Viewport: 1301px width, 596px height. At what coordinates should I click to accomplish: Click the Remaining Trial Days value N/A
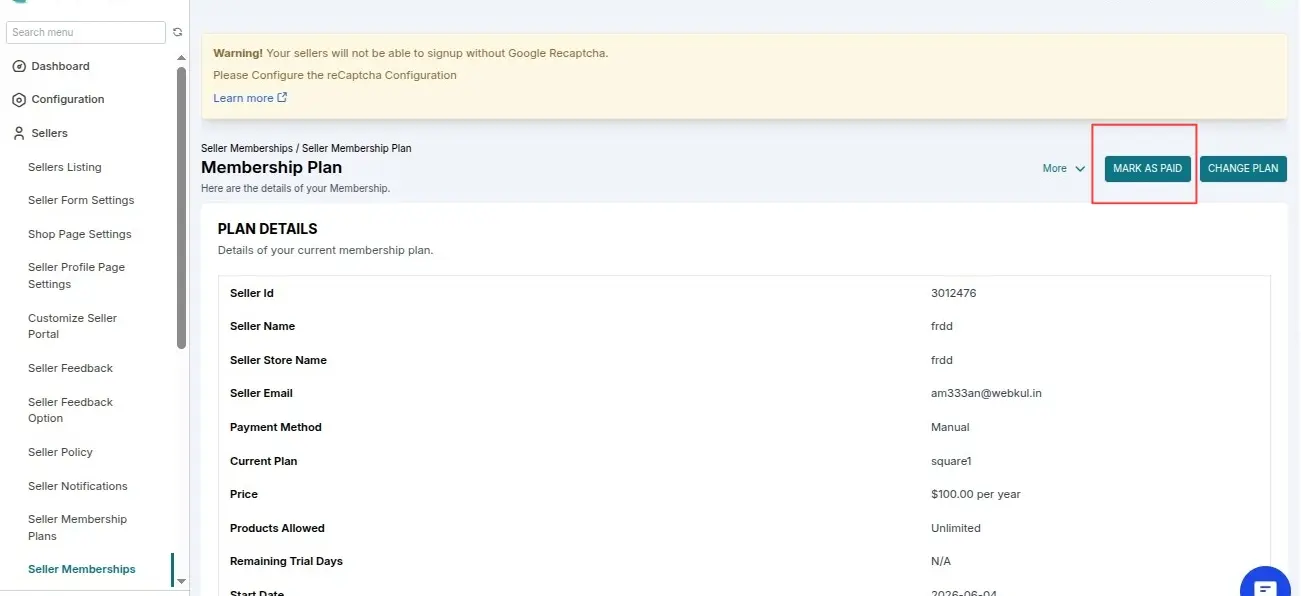[x=941, y=561]
